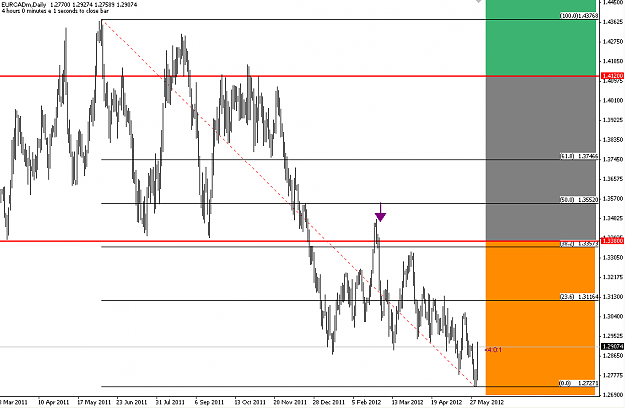The width and height of the screenshot is (625, 408).
Task: Click the gray zone rectangle between red lines
Action: pyautogui.click(x=540, y=158)
